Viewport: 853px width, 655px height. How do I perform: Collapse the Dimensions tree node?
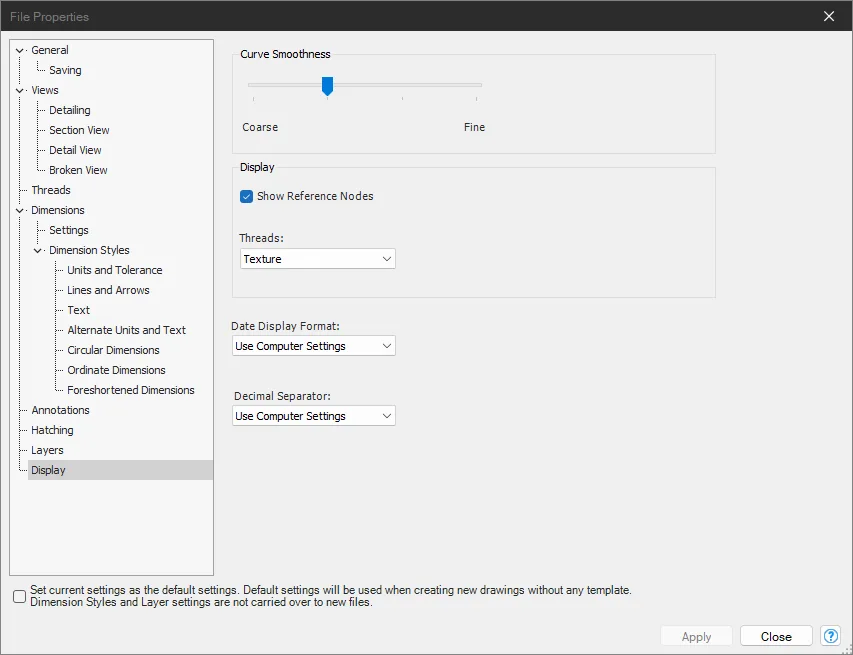coord(20,211)
